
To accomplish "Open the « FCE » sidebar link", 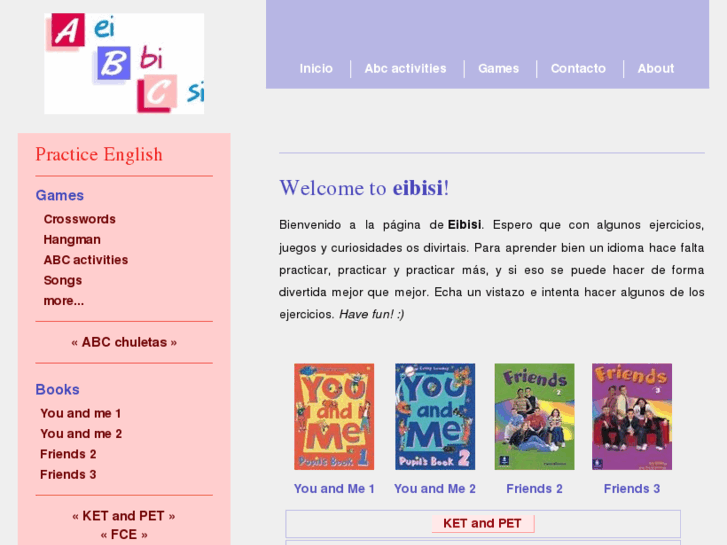I will [124, 534].
